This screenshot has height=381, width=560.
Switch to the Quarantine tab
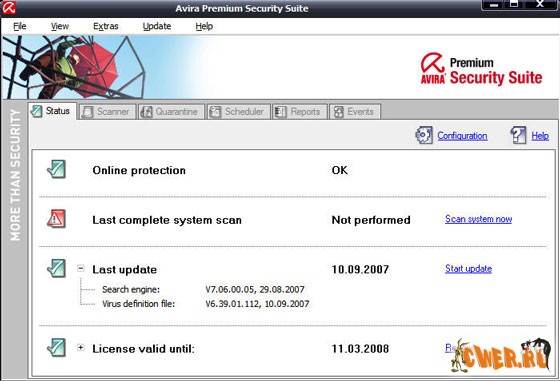click(x=171, y=112)
